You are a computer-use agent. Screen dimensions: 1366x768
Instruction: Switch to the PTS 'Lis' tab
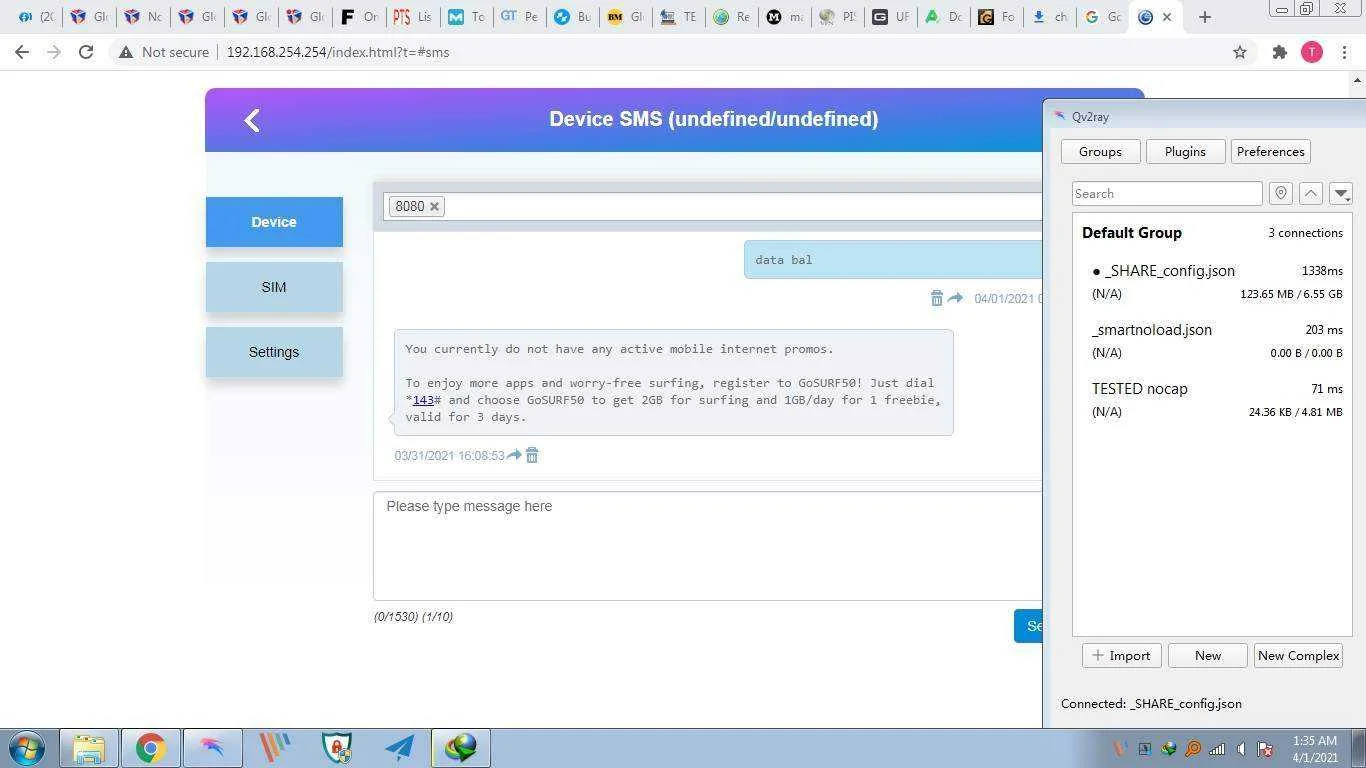coord(413,17)
